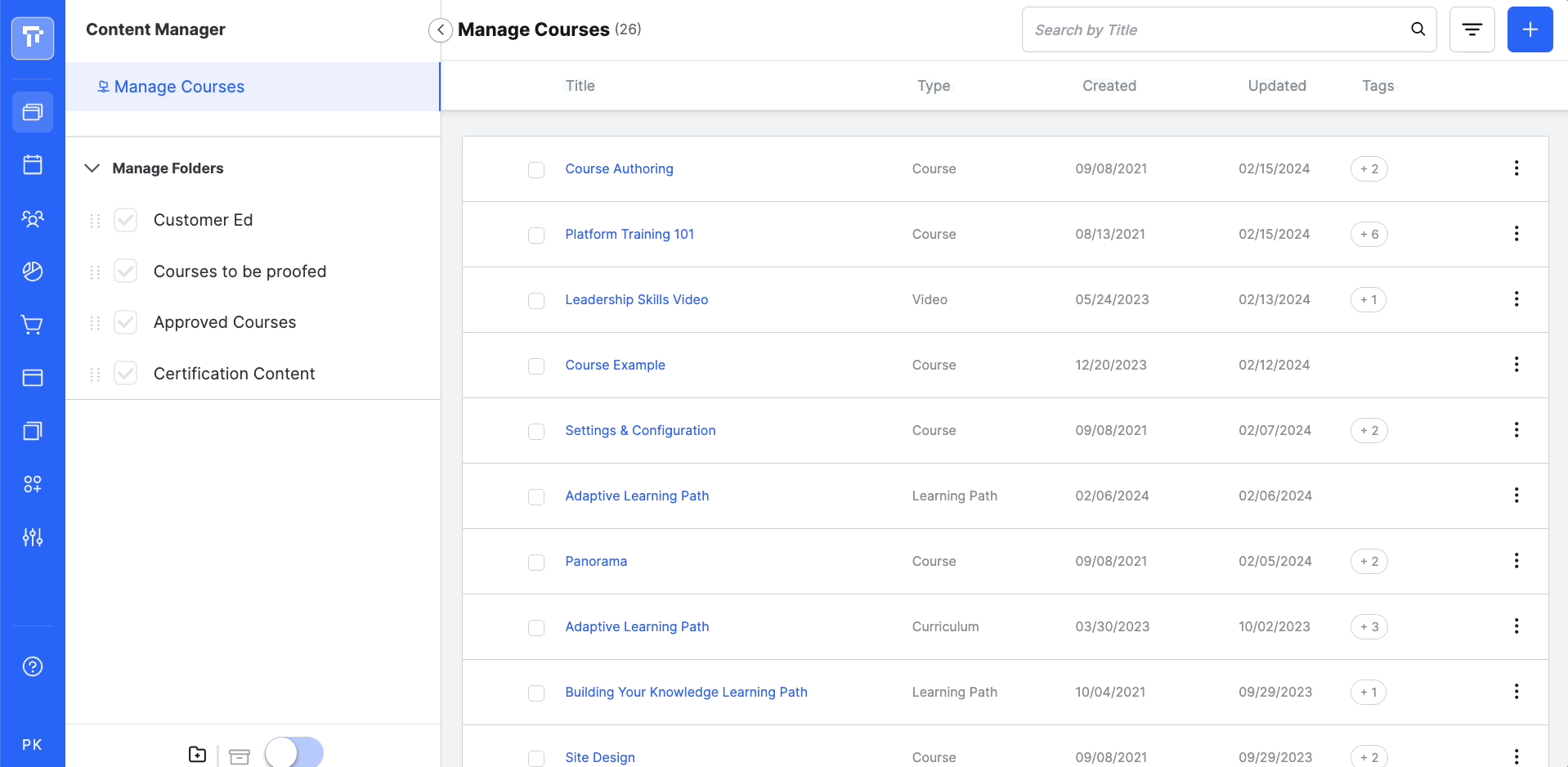Screen dimensions: 1568x767
Task: Open the calendar/events section in the sidebar
Action: (x=32, y=164)
